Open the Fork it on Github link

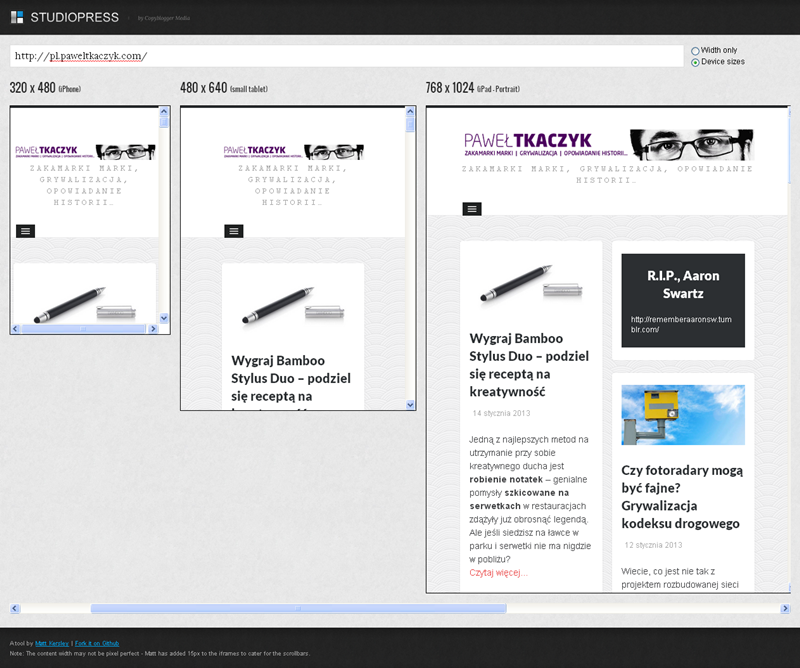point(96,644)
